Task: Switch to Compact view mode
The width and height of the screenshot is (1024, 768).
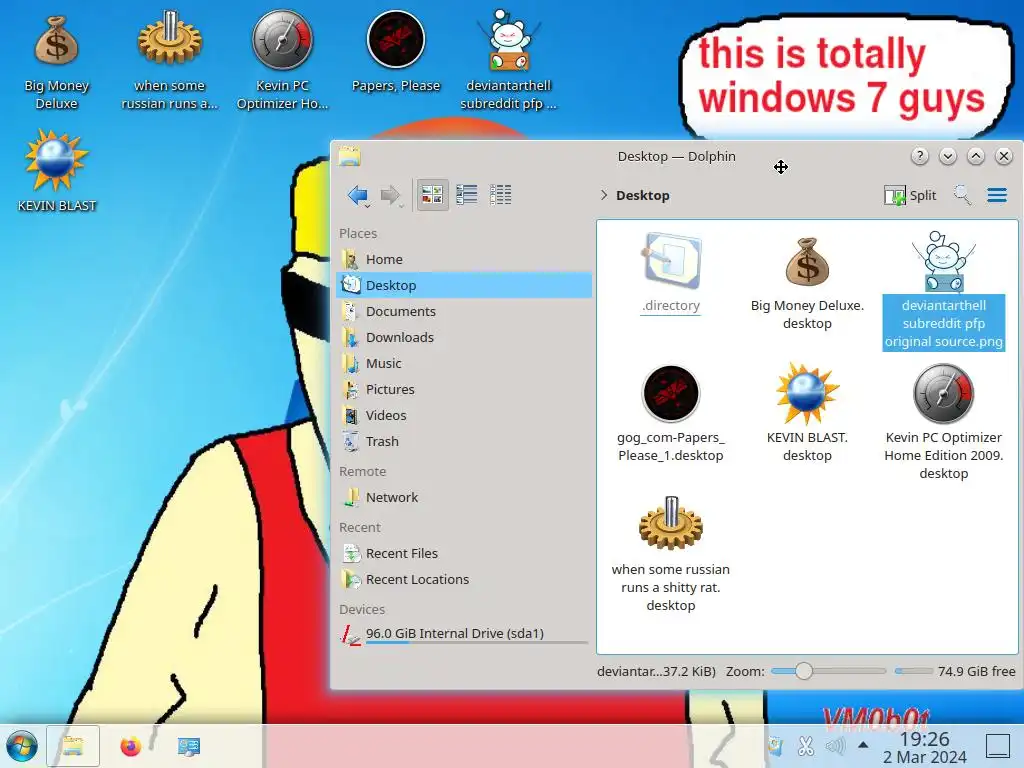Action: pyautogui.click(x=466, y=195)
